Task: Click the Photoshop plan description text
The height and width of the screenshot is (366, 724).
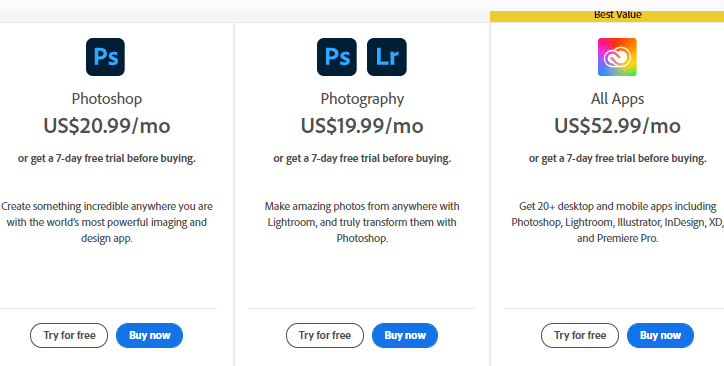Action: pyautogui.click(x=107, y=222)
